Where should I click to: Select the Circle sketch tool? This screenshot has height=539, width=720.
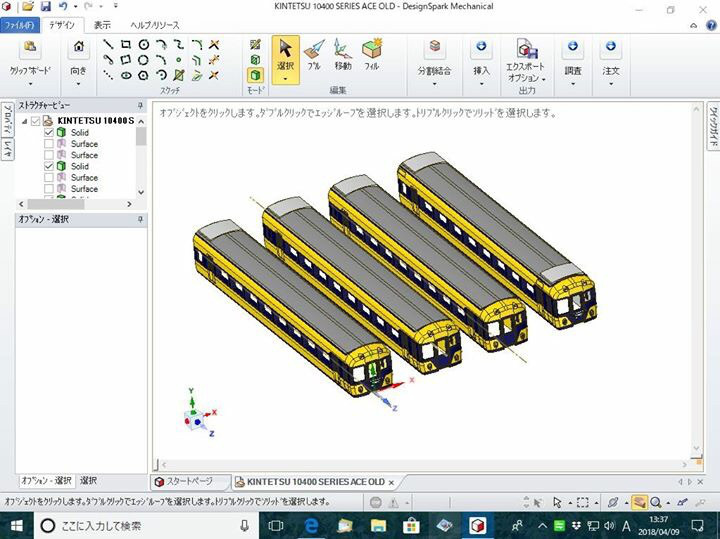tap(144, 44)
